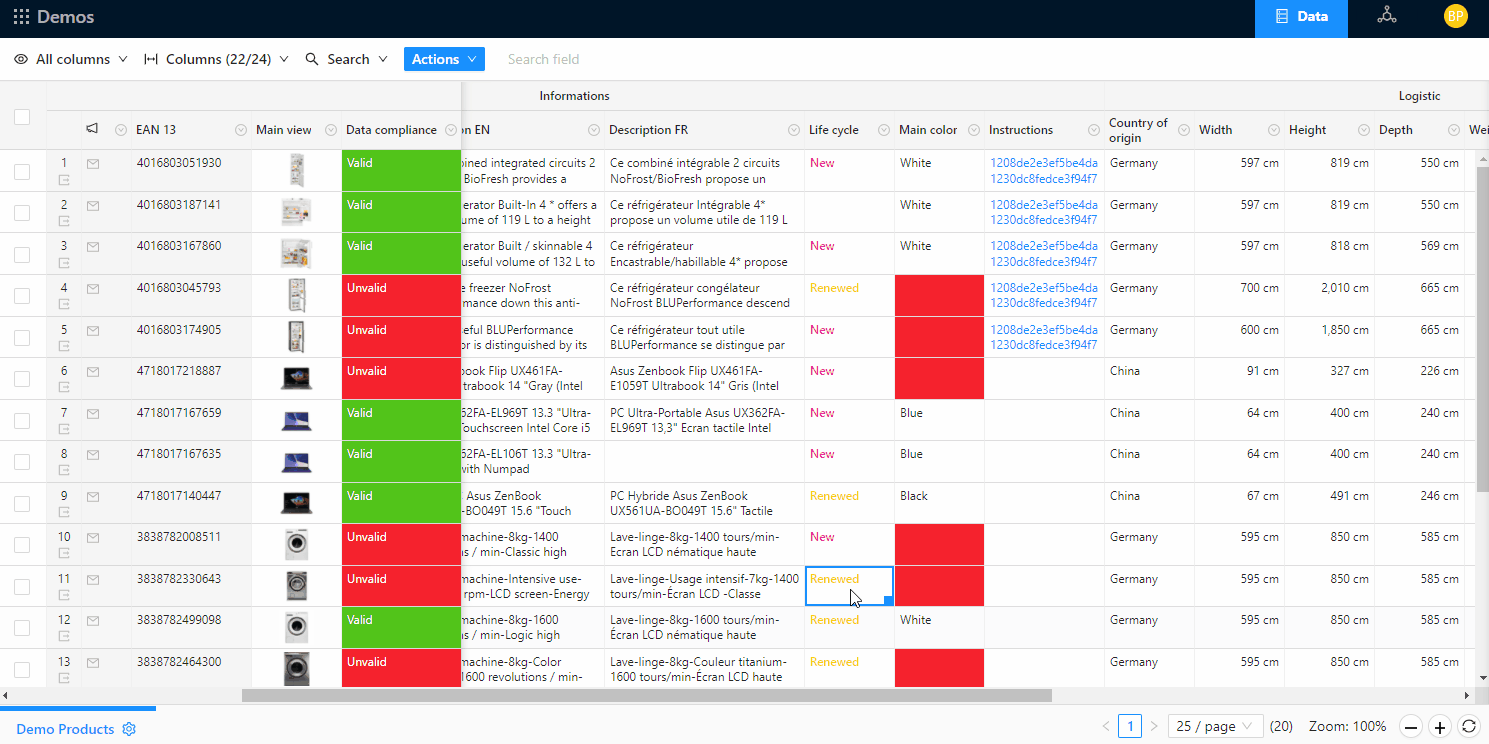Click the megaphone column header icon

point(92,129)
